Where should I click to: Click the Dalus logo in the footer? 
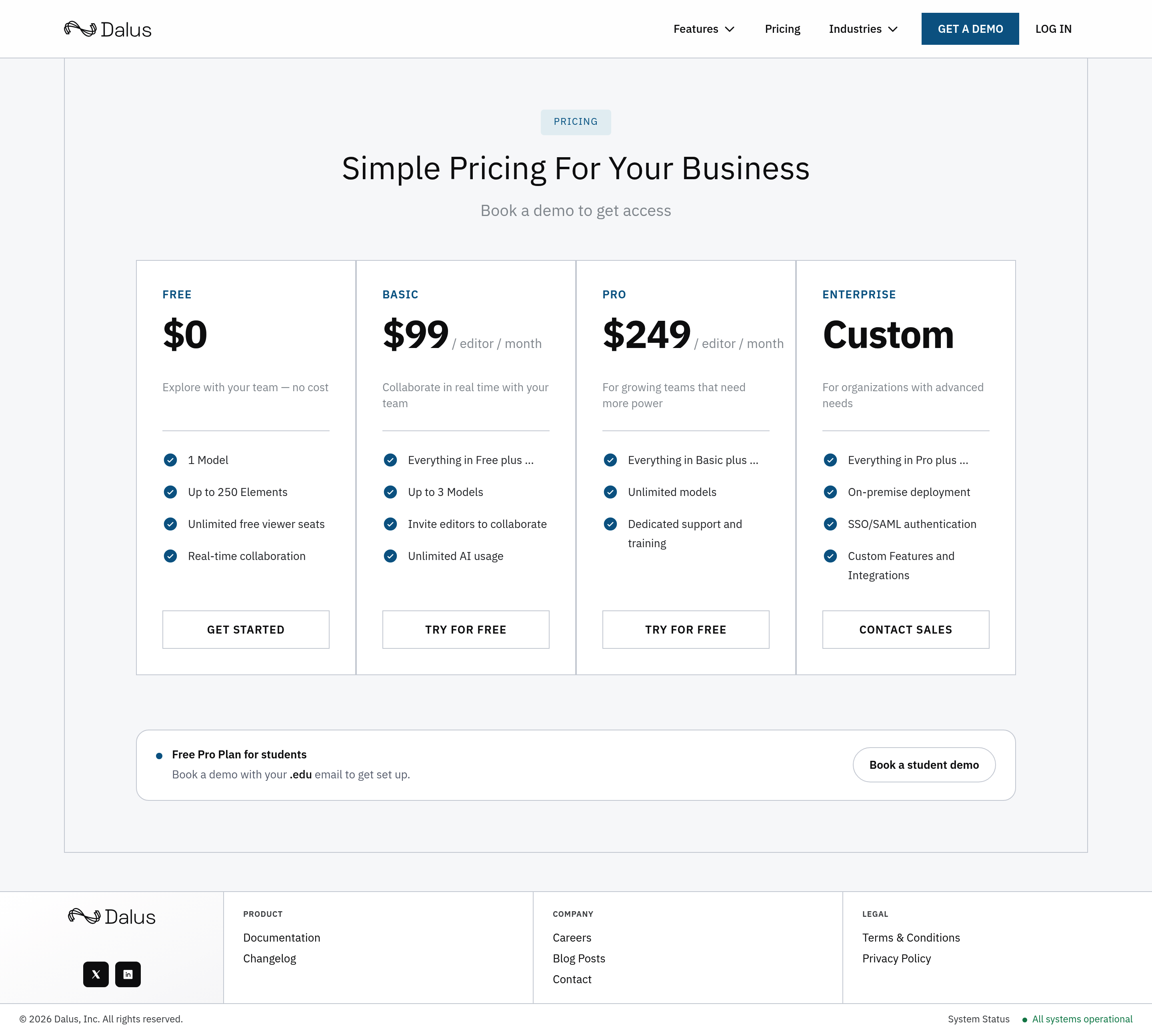pos(112,916)
